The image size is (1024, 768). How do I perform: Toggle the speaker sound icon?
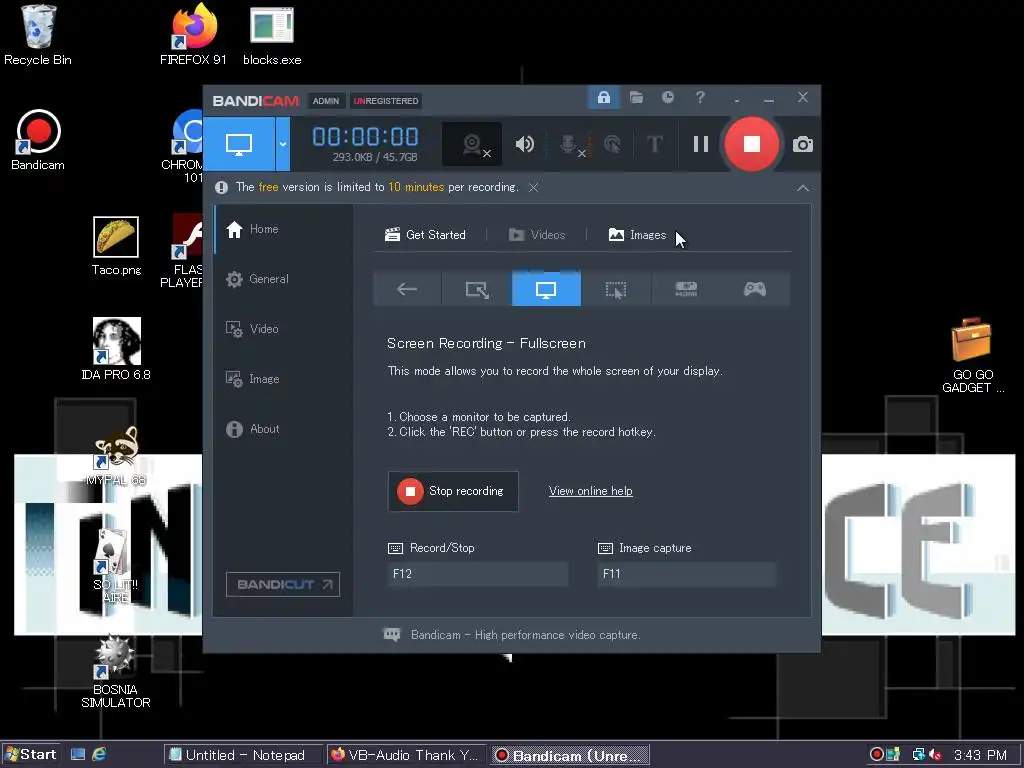(524, 144)
